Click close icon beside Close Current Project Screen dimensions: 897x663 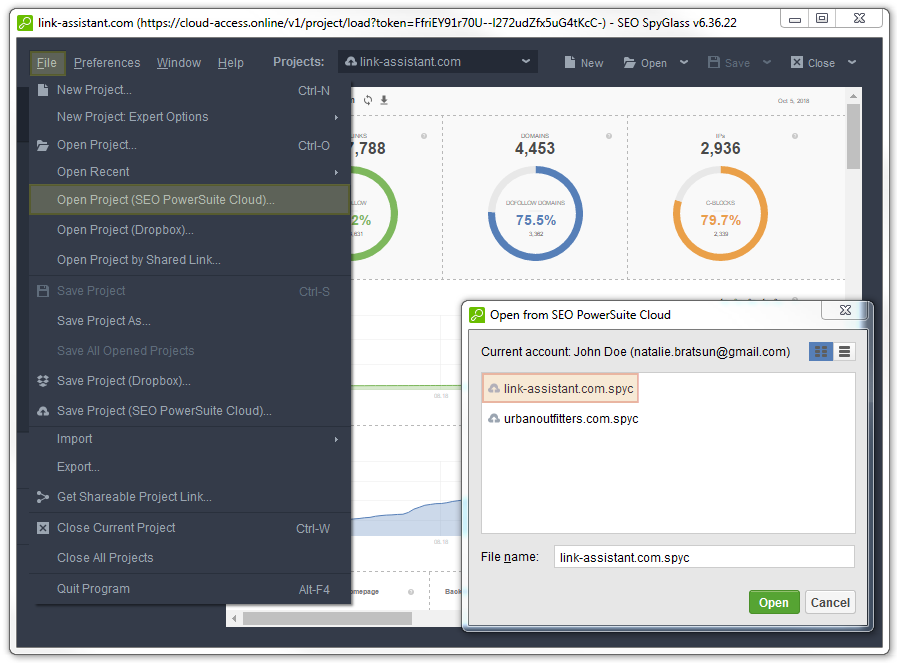[x=43, y=528]
